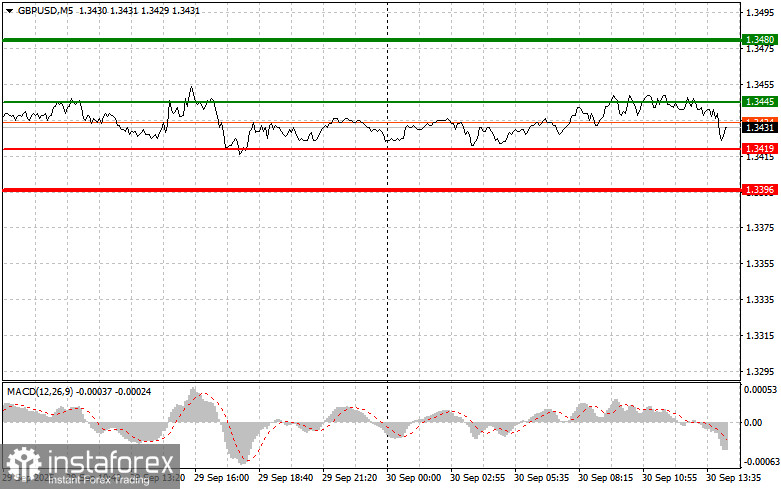Click the 1.3495 price scale value
The height and width of the screenshot is (489, 781).
coord(760,12)
